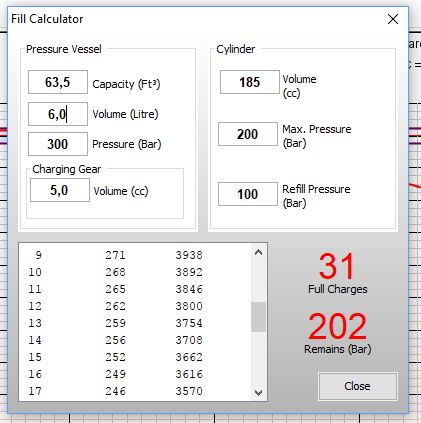Click value 3800 in results list
The width and height of the screenshot is (421, 423).
pyautogui.click(x=189, y=306)
